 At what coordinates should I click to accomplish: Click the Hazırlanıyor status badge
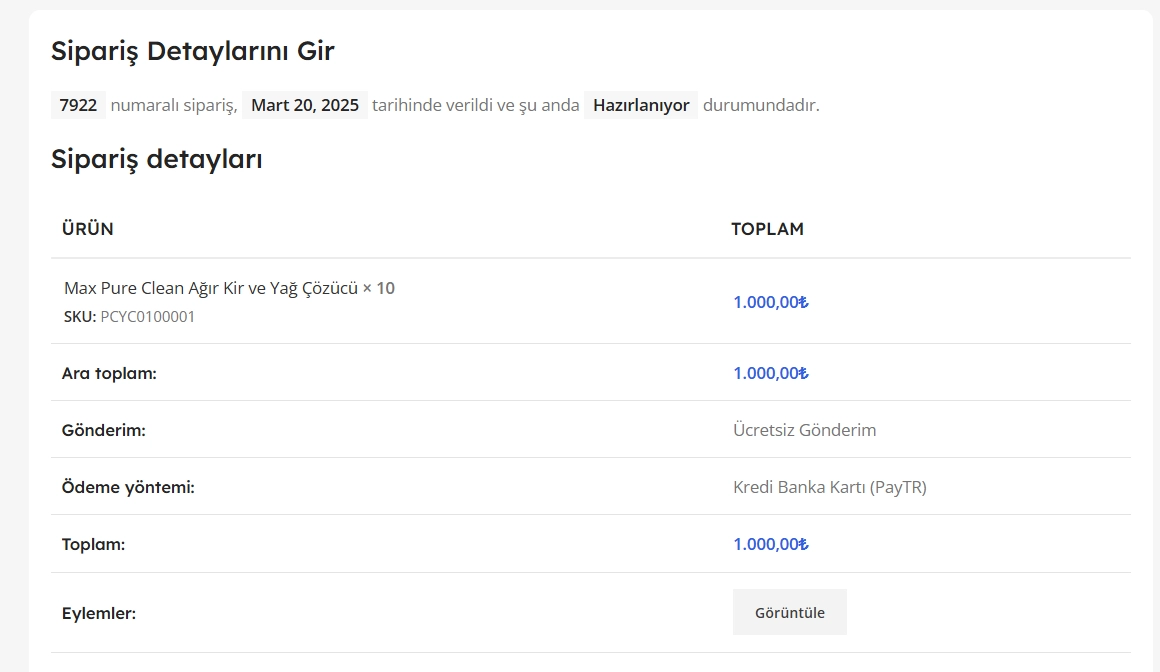(641, 105)
